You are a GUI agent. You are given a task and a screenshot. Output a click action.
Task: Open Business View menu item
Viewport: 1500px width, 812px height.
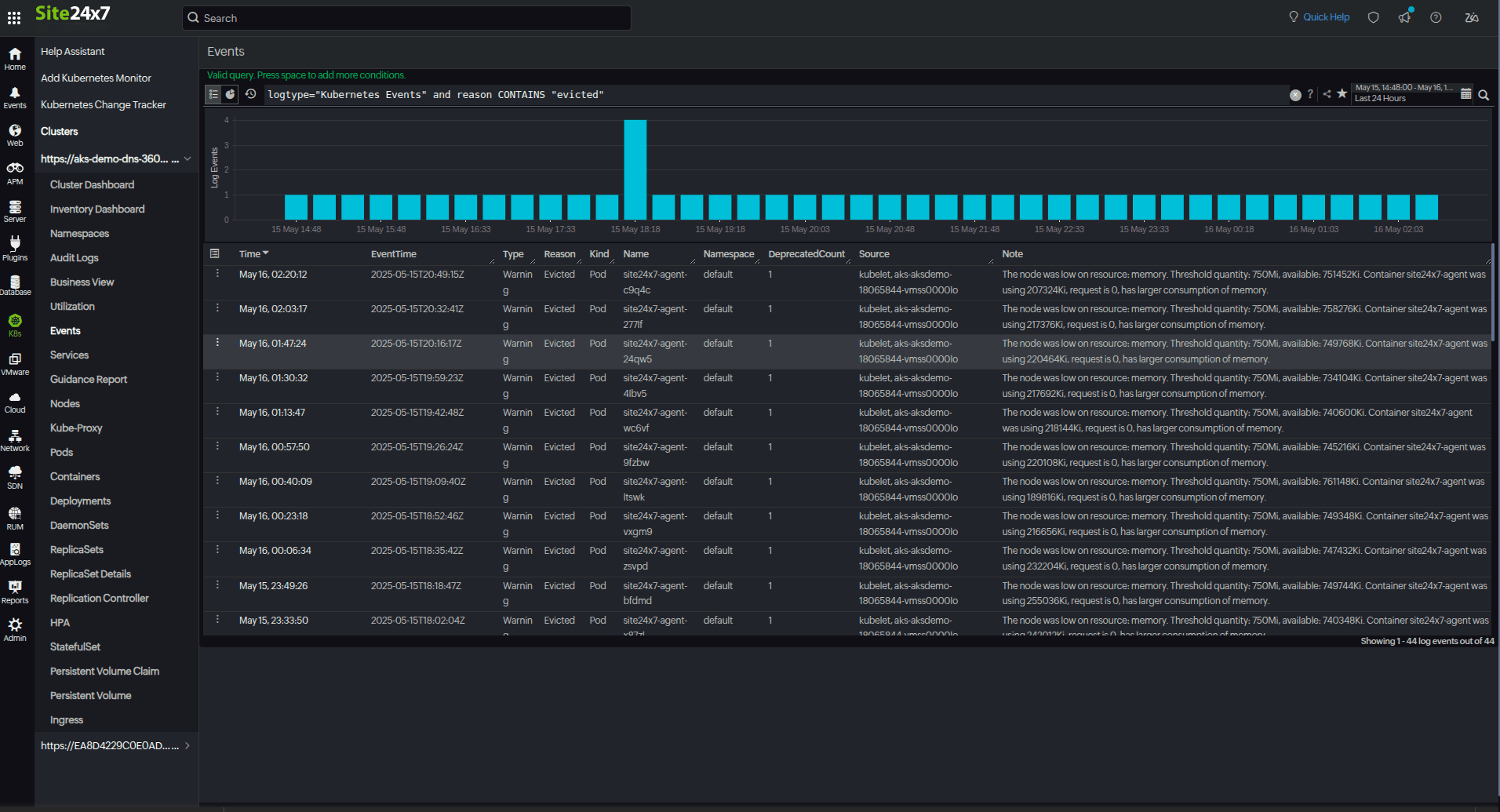tap(82, 282)
